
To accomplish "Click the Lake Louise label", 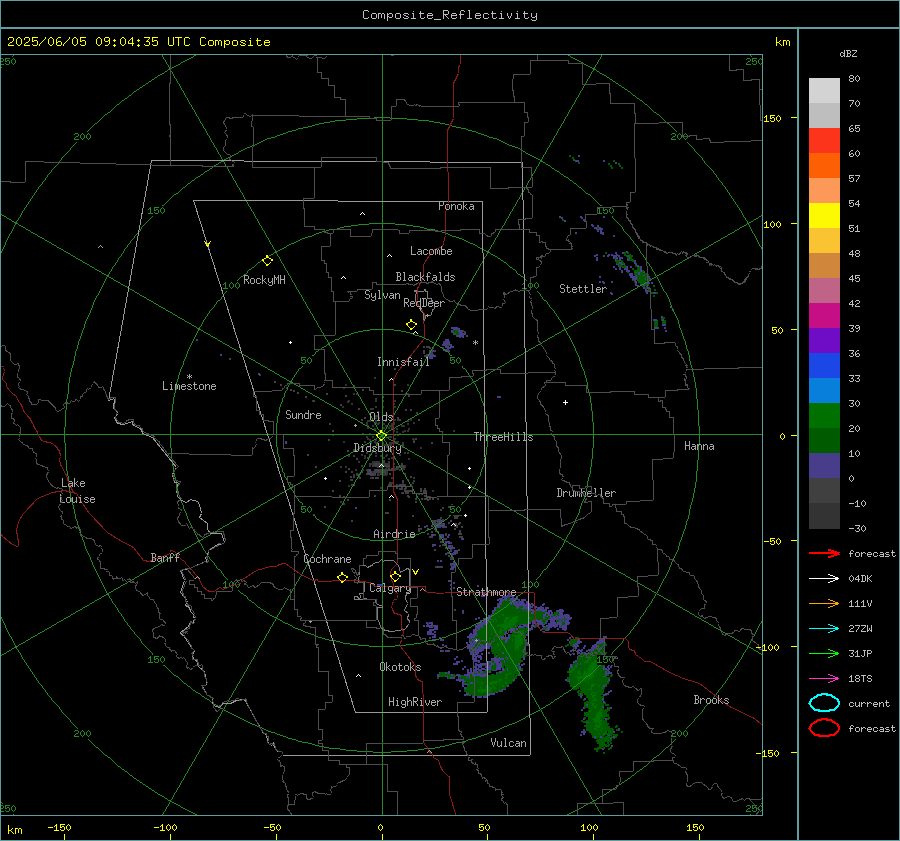I will pyautogui.click(x=77, y=491).
